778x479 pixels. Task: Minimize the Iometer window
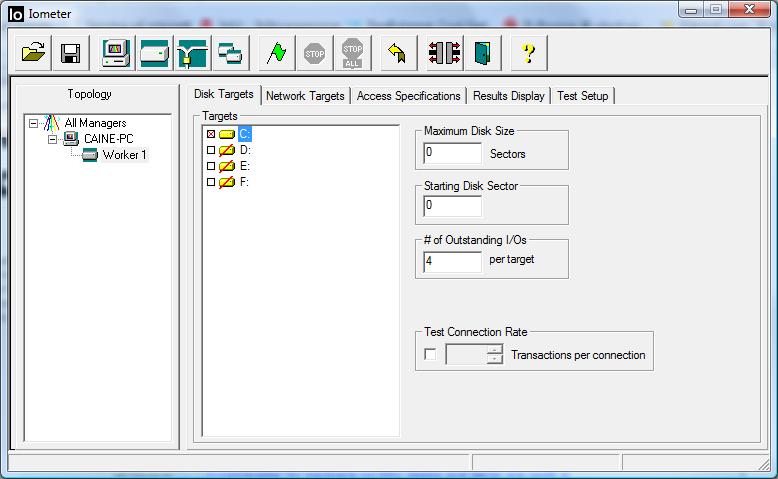coord(691,9)
